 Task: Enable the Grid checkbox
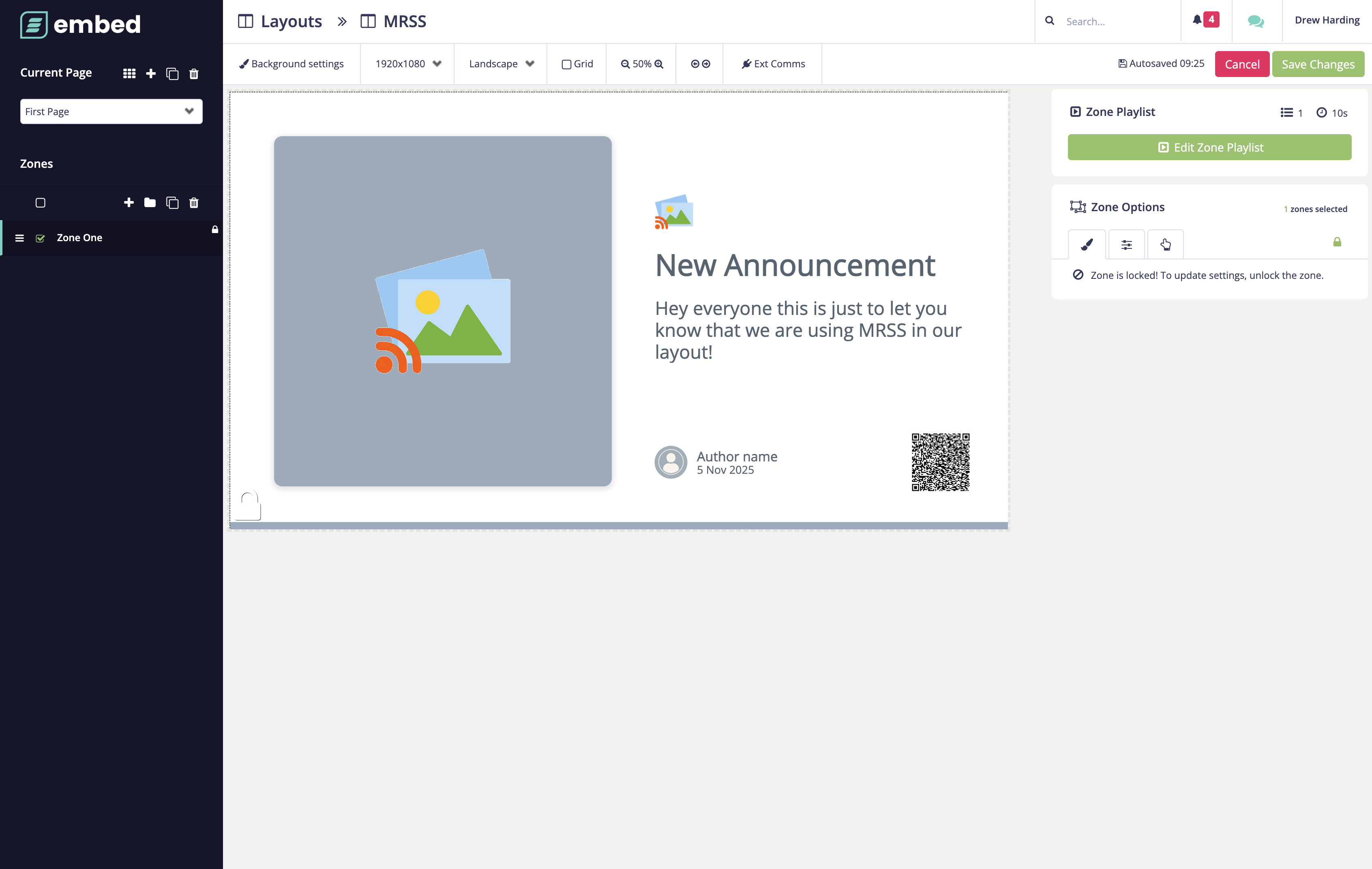[566, 64]
